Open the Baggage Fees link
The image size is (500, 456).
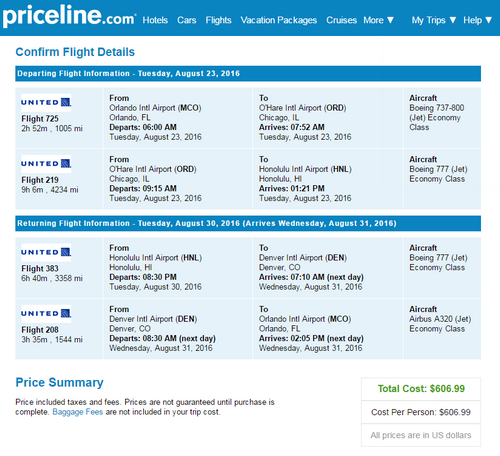[78, 412]
